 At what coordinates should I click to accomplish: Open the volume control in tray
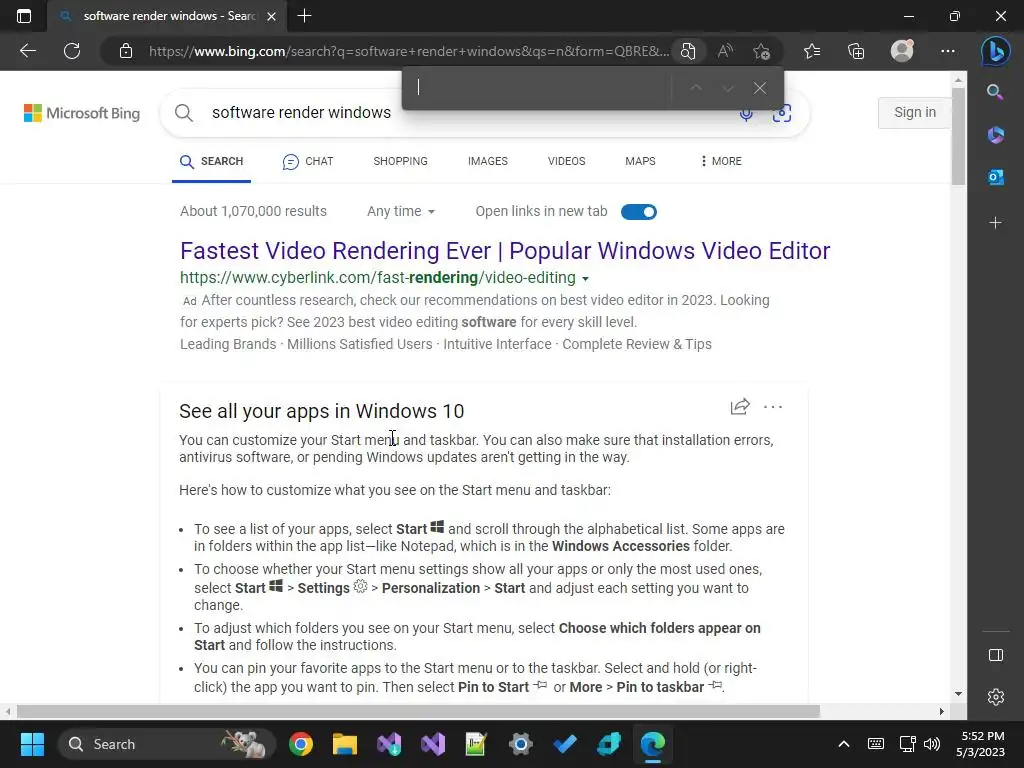[x=932, y=744]
